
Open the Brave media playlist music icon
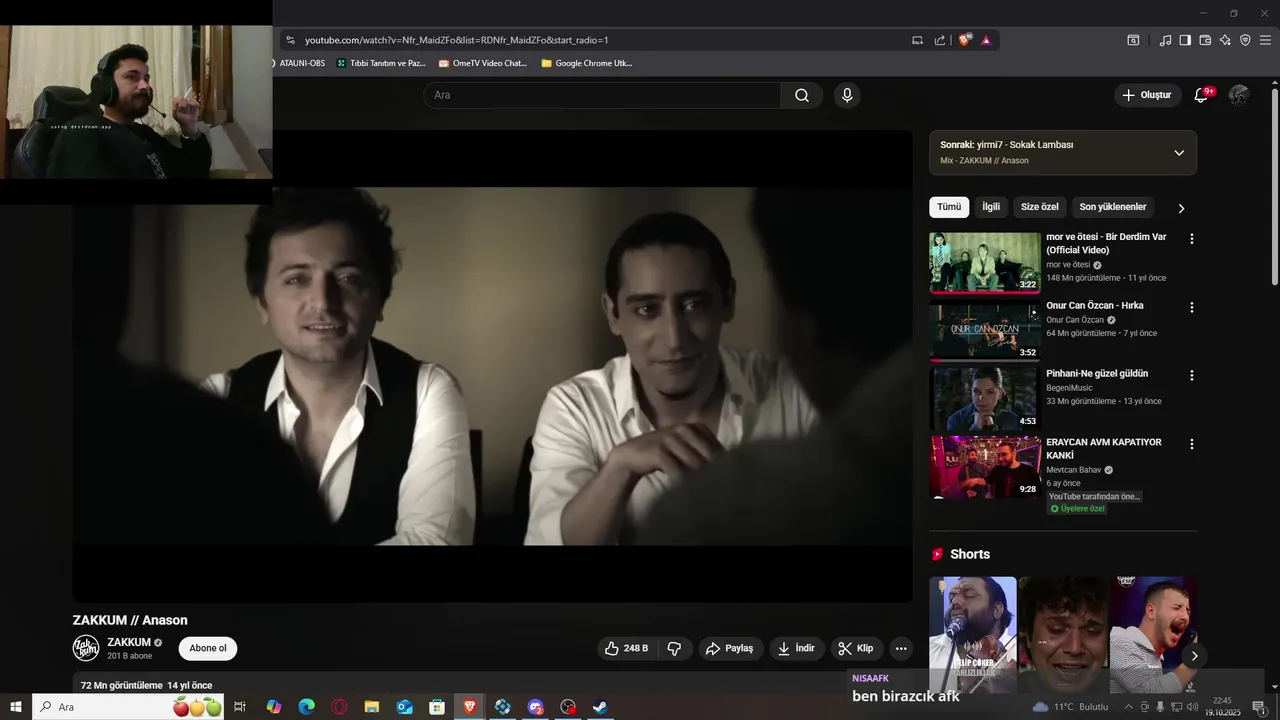point(1165,40)
